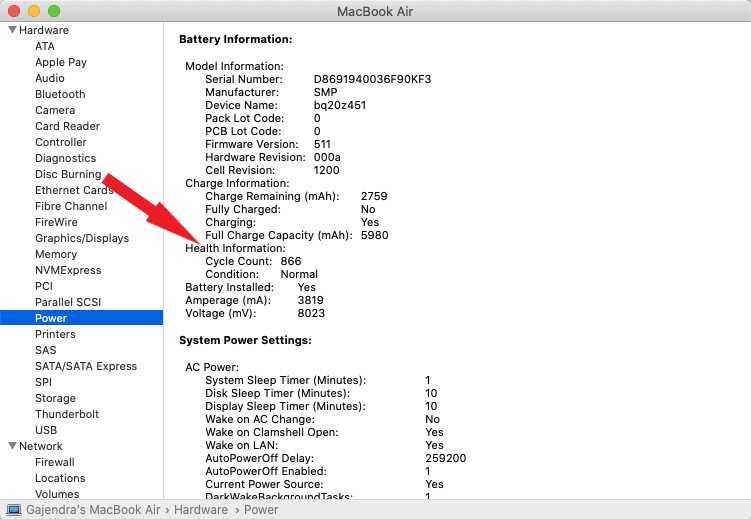
Task: Select Bluetooth in the sidebar
Action: 60,94
